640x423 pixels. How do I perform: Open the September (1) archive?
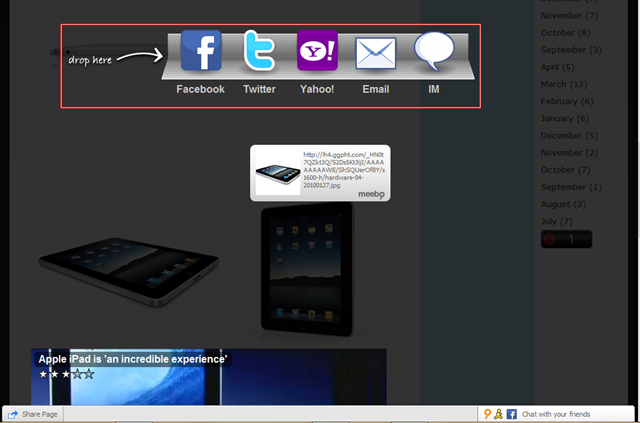(x=571, y=187)
